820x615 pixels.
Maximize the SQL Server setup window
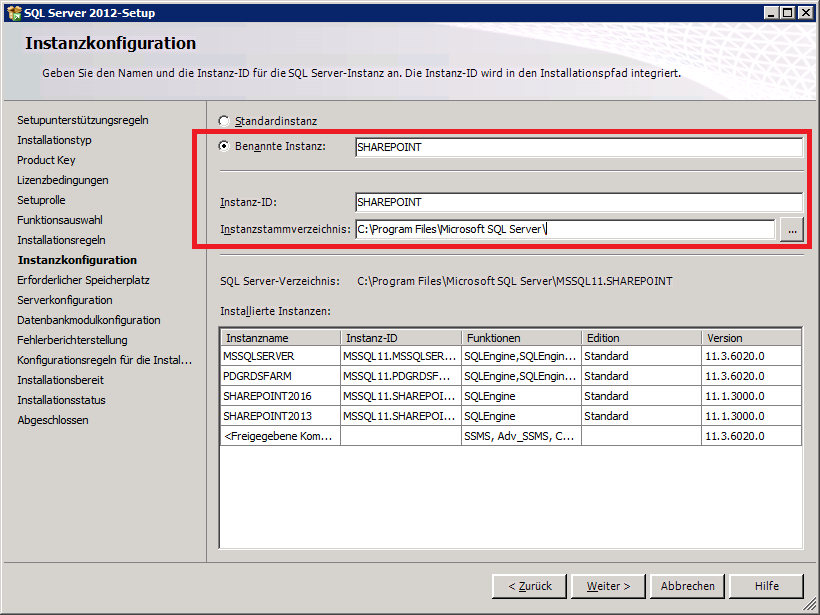(x=786, y=12)
